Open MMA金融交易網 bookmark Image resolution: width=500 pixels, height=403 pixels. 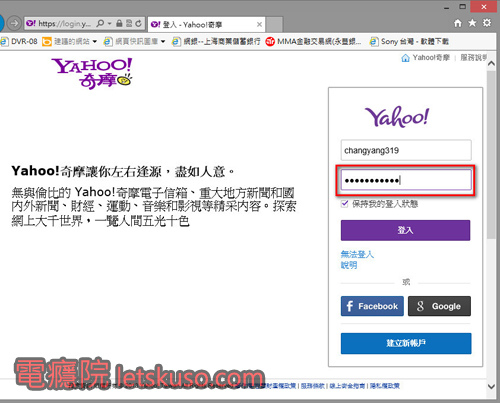[x=319, y=42]
